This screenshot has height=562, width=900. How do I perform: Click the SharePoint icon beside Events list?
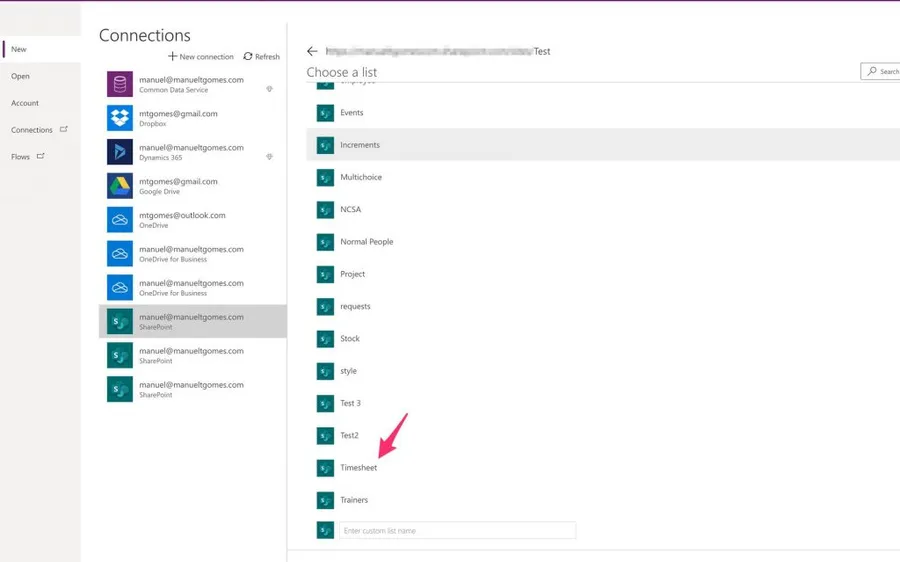coord(325,113)
